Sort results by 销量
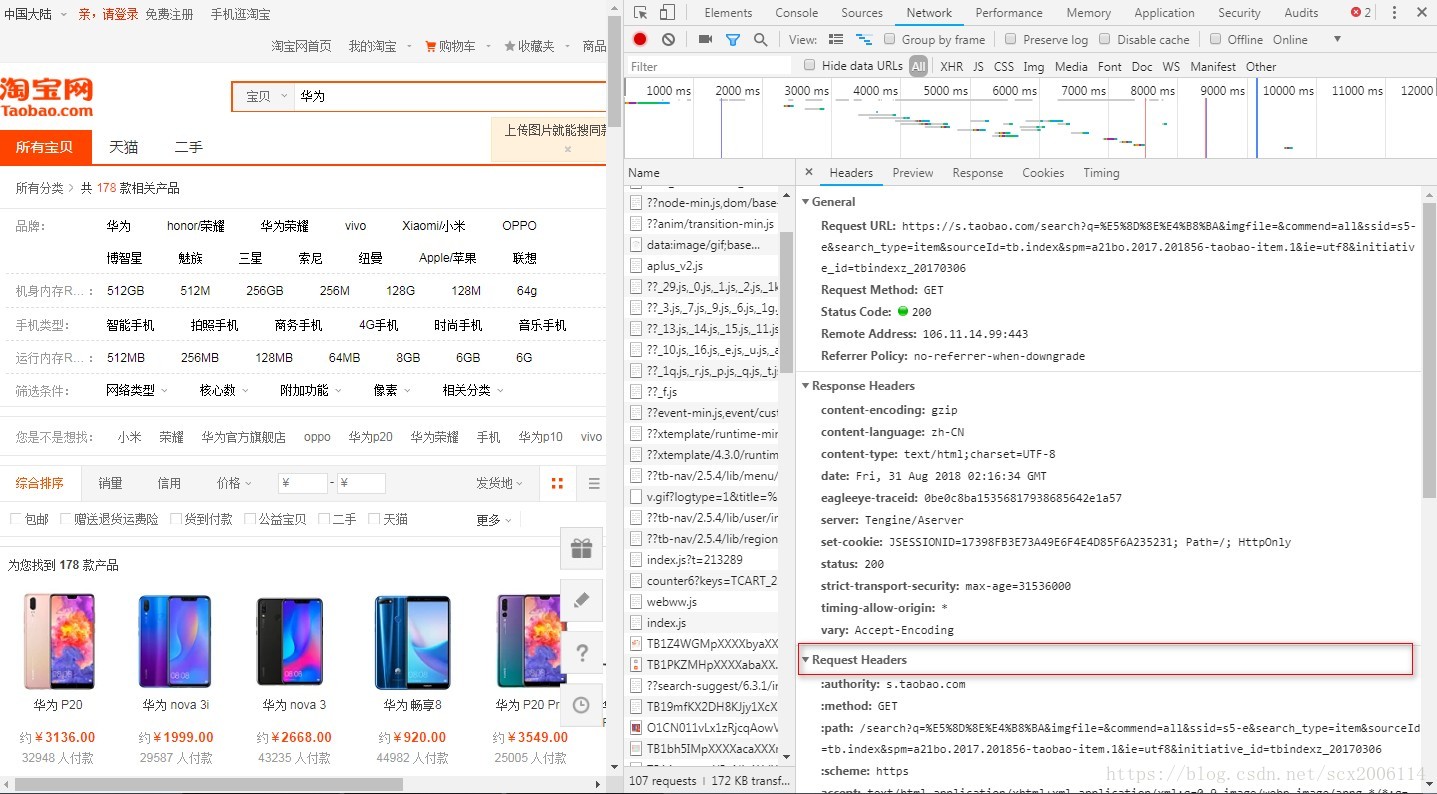Image resolution: width=1437 pixels, height=794 pixels. pos(110,483)
